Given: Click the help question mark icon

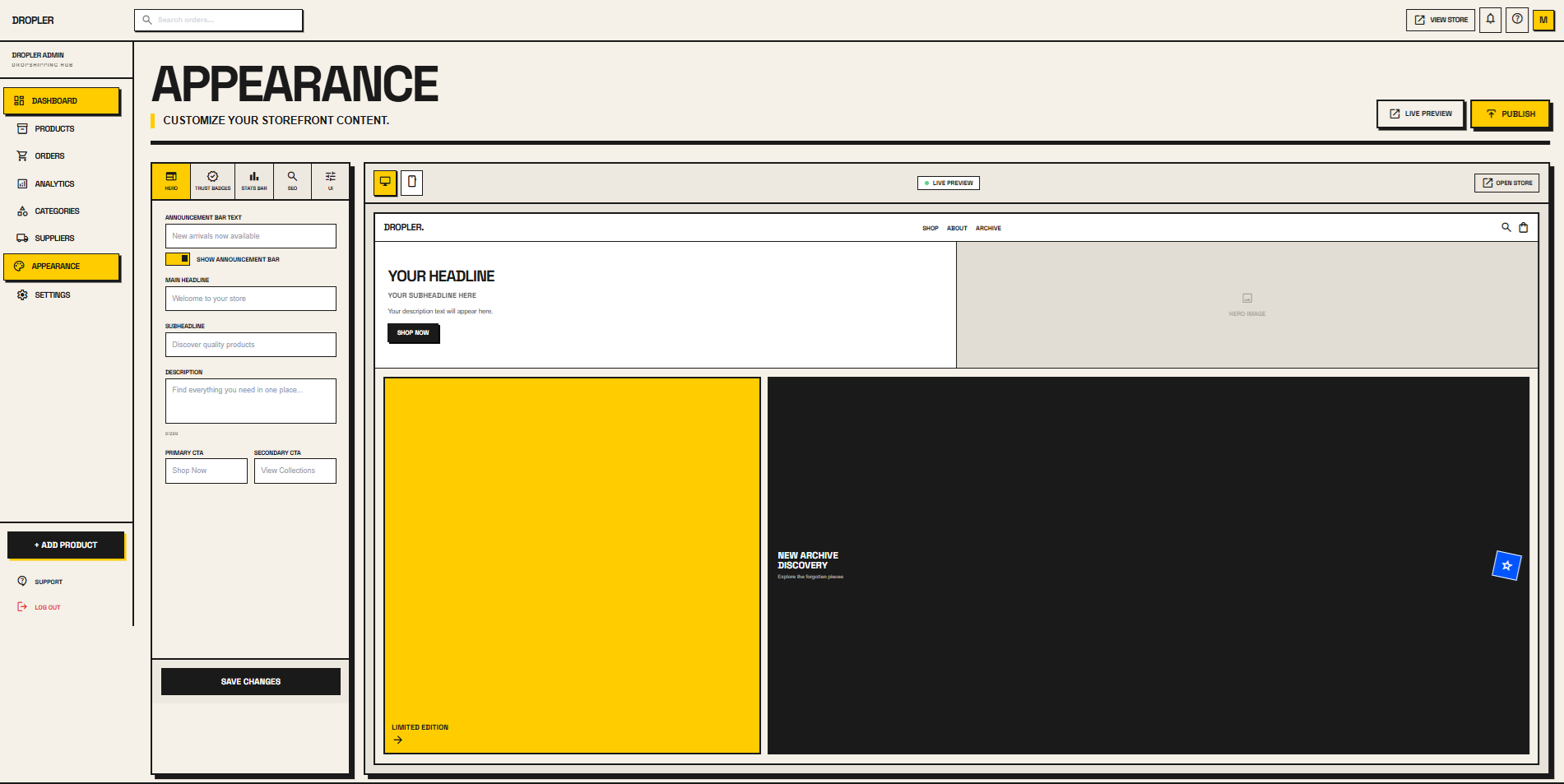Looking at the screenshot, I should click(1517, 19).
